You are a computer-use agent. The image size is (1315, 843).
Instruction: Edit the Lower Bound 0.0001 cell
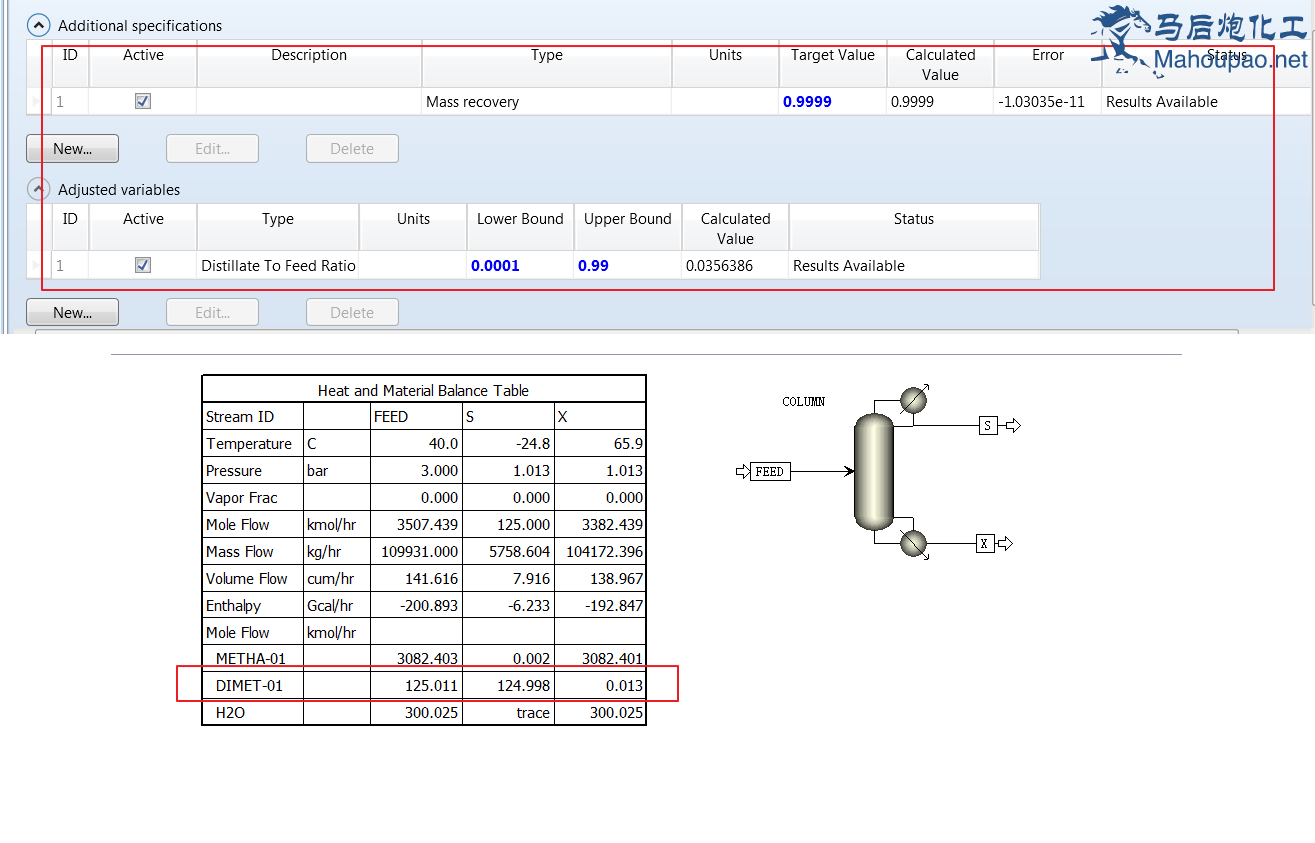[520, 265]
